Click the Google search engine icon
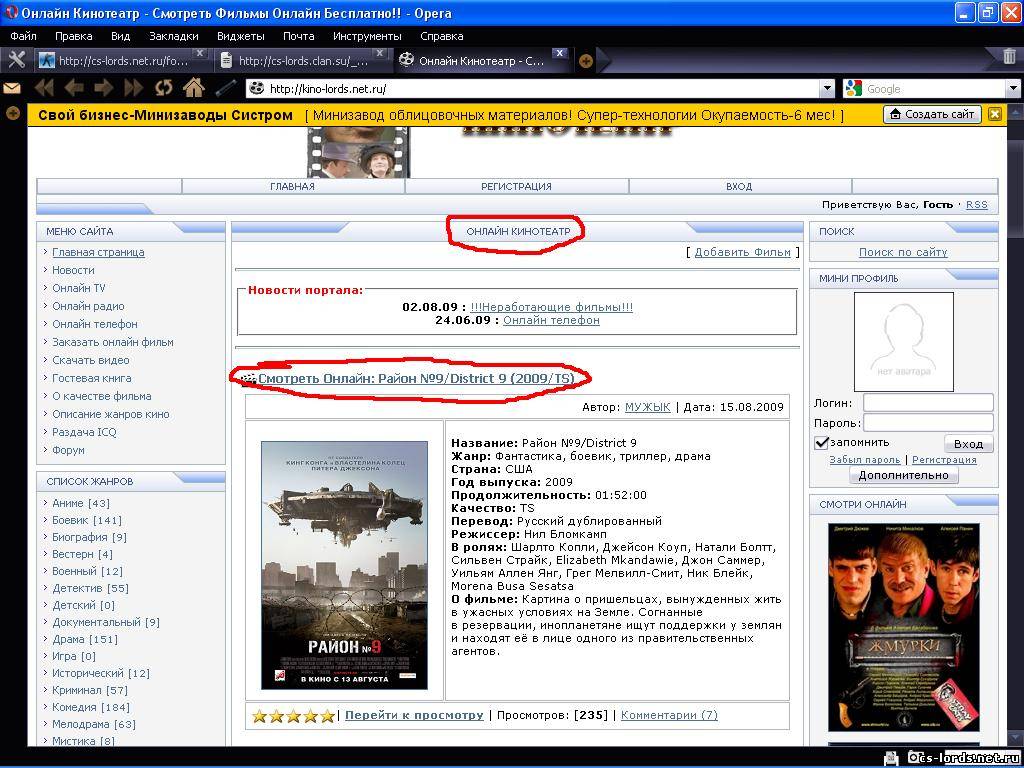The height and width of the screenshot is (768, 1024). click(x=854, y=88)
